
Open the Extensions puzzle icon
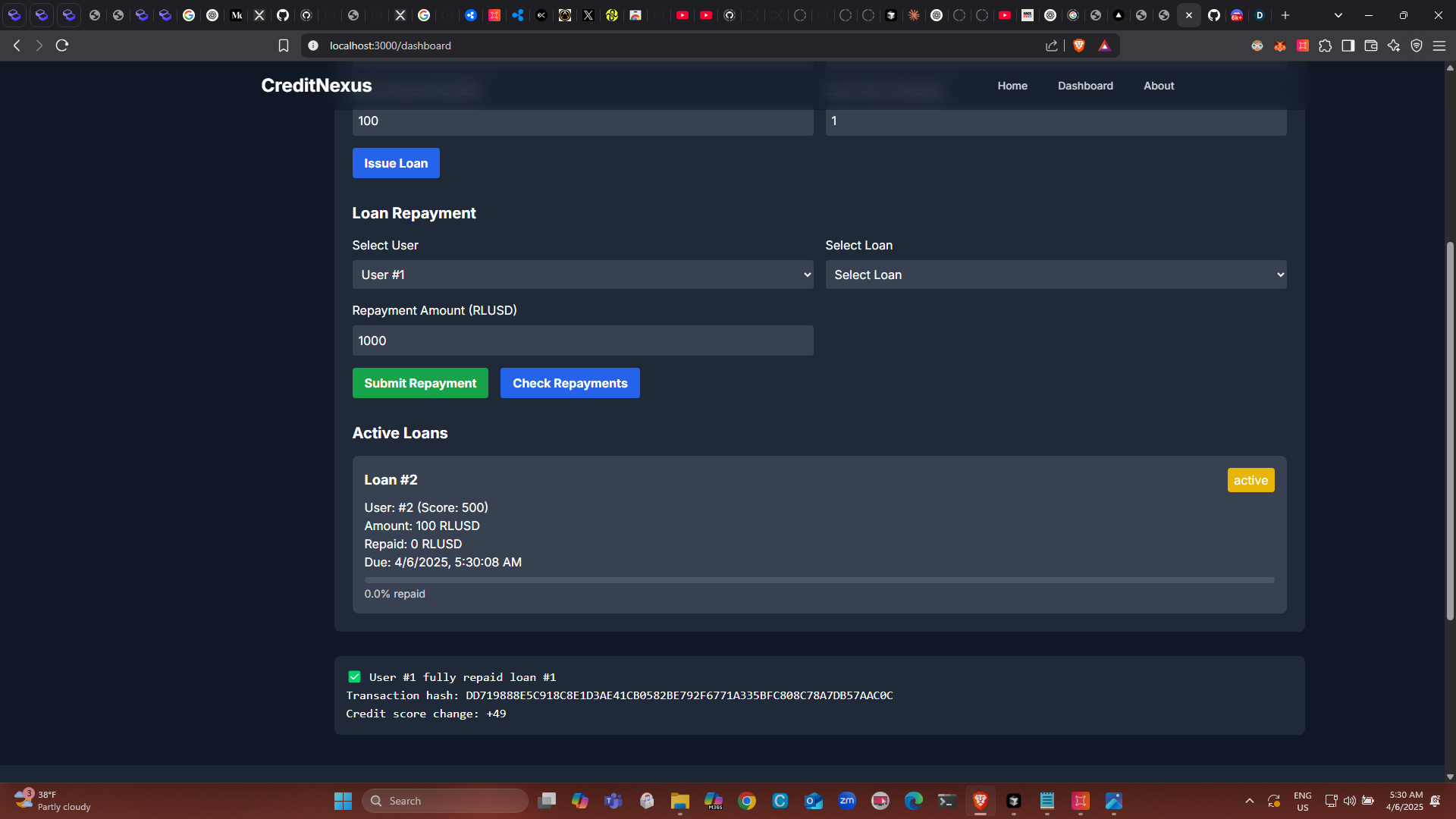point(1325,45)
